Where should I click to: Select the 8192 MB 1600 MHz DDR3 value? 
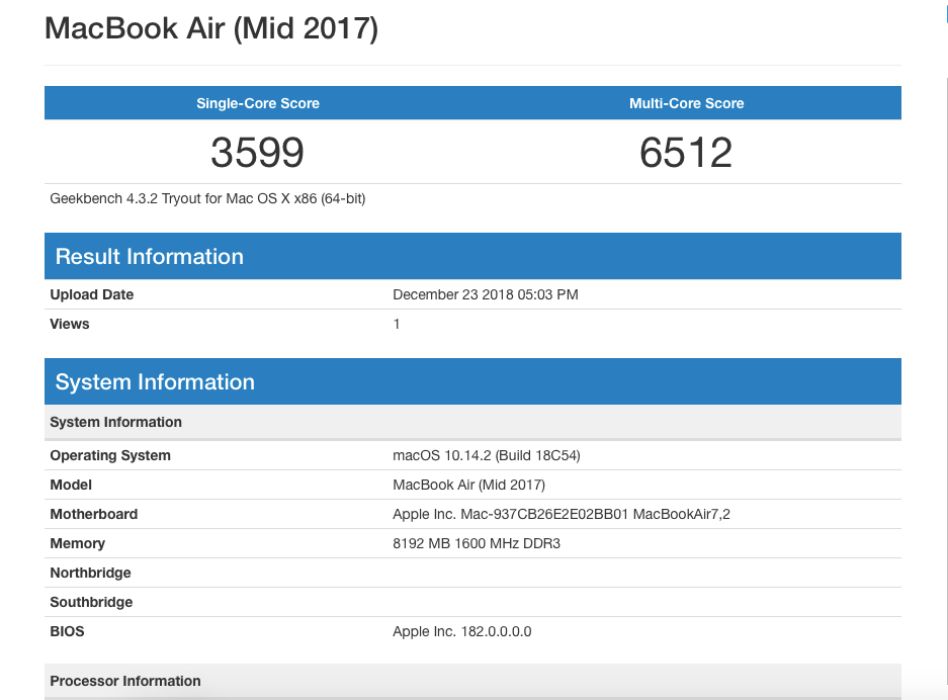(476, 543)
